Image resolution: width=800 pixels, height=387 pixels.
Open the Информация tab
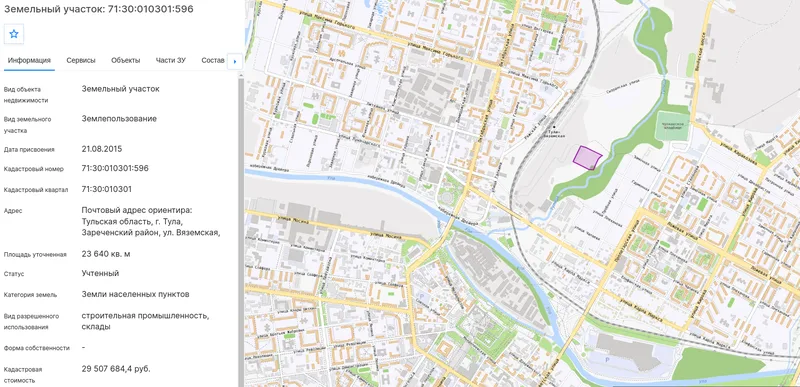[x=29, y=60]
